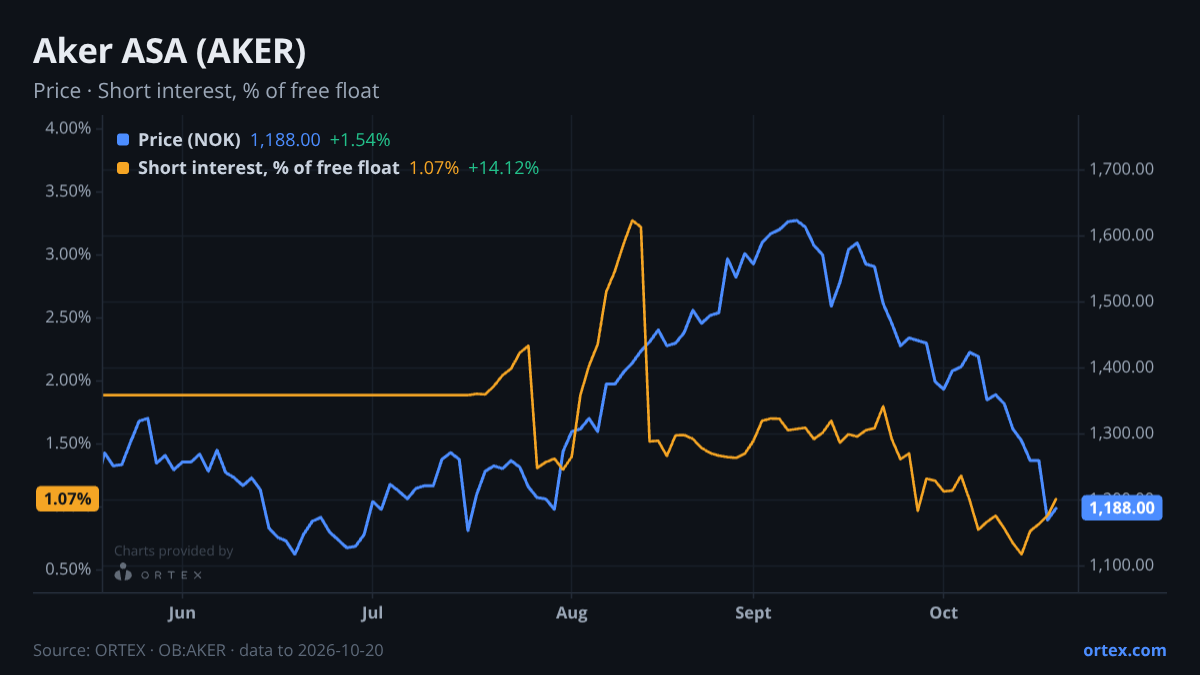
Task: Click the orange 1.07% axis value badge
Action: point(68,498)
